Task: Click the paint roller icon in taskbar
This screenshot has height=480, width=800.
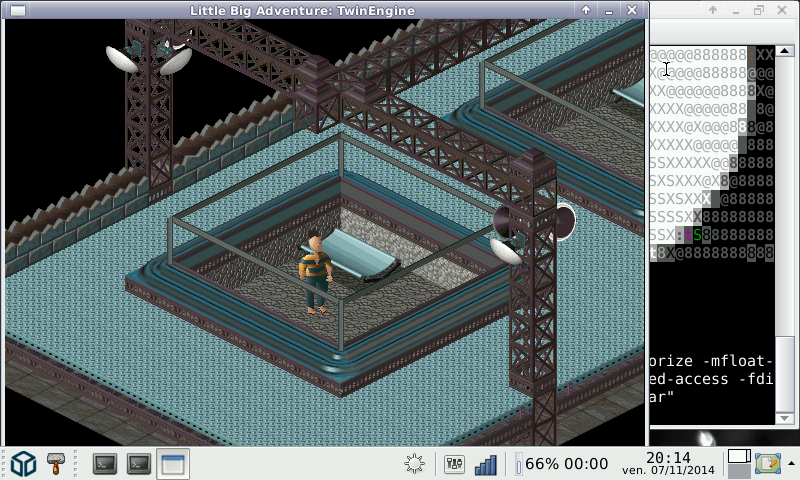Action: pyautogui.click(x=59, y=464)
